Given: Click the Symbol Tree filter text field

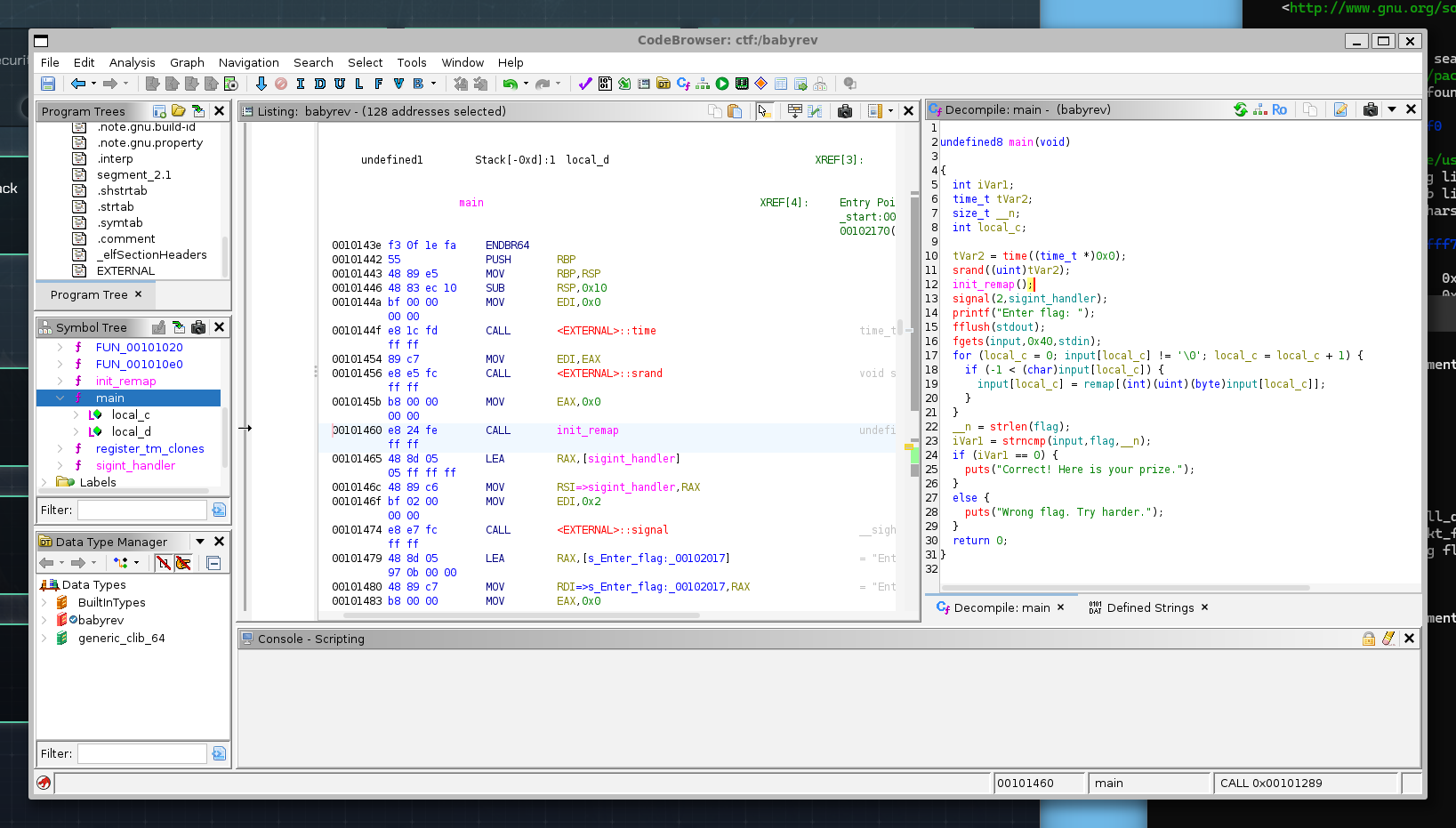Looking at the screenshot, I should (141, 510).
